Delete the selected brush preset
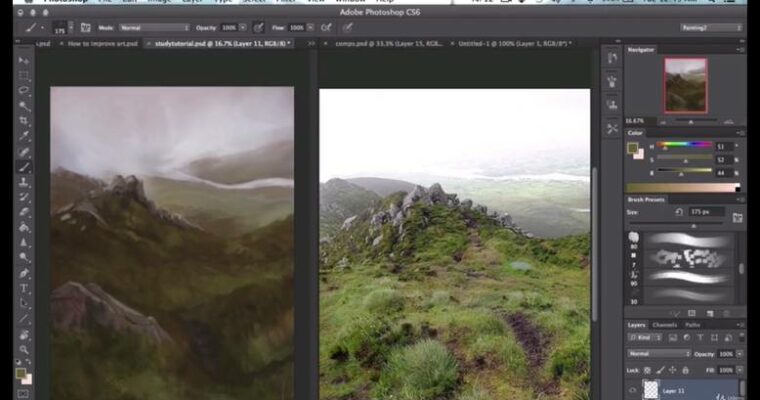This screenshot has width=760, height=400. click(x=726, y=314)
